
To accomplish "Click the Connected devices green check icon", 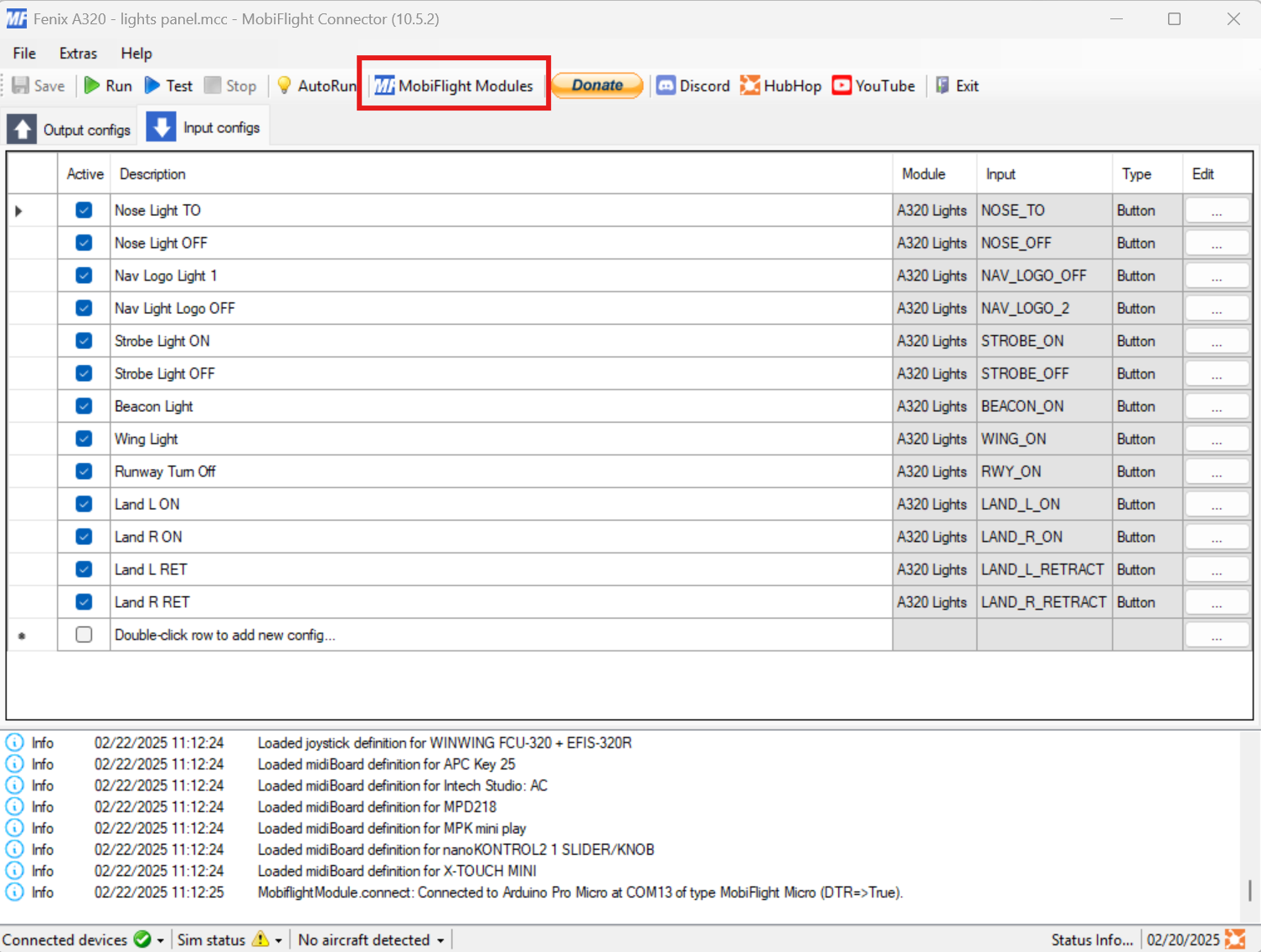I will pyautogui.click(x=142, y=939).
